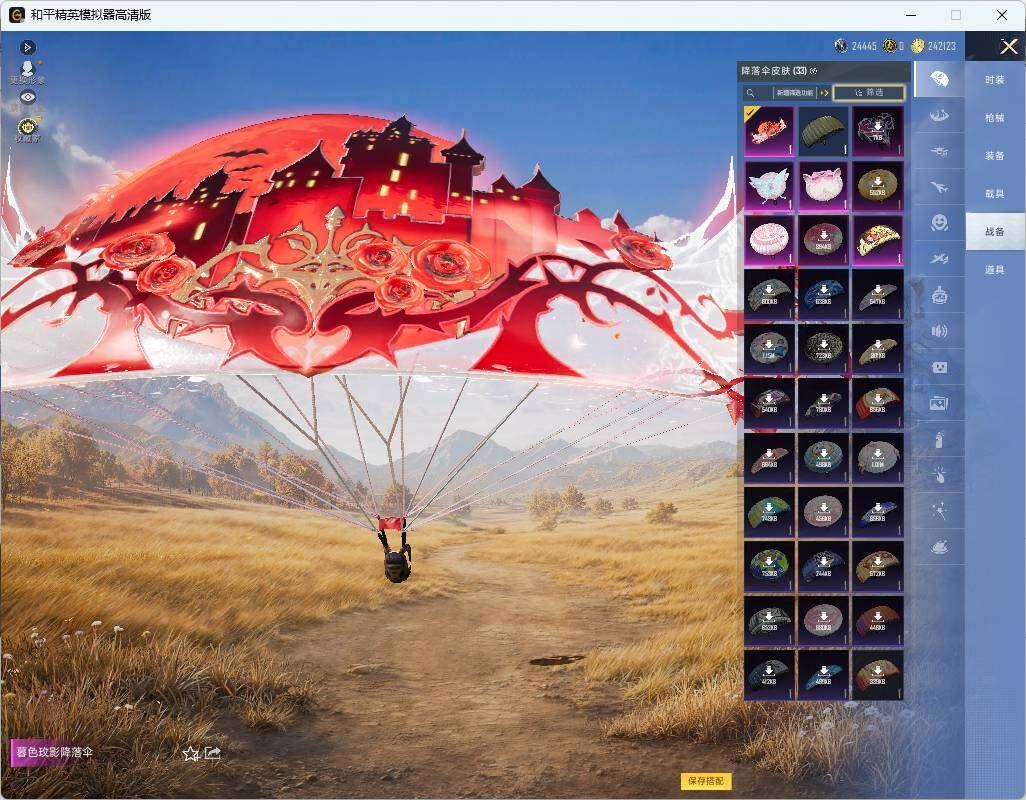Select the equipped flame parachute thumbnail
The width and height of the screenshot is (1026, 800).
point(769,131)
